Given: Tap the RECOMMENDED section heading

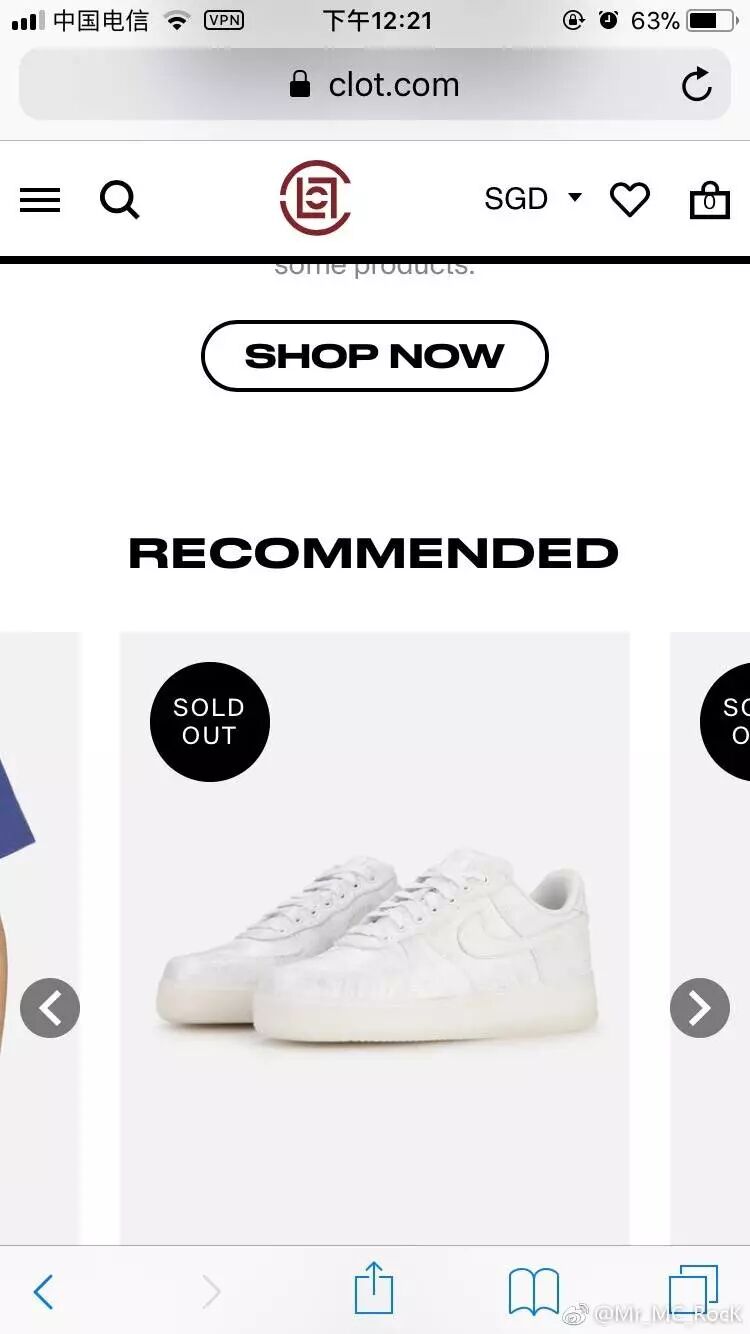Looking at the screenshot, I should pos(374,553).
